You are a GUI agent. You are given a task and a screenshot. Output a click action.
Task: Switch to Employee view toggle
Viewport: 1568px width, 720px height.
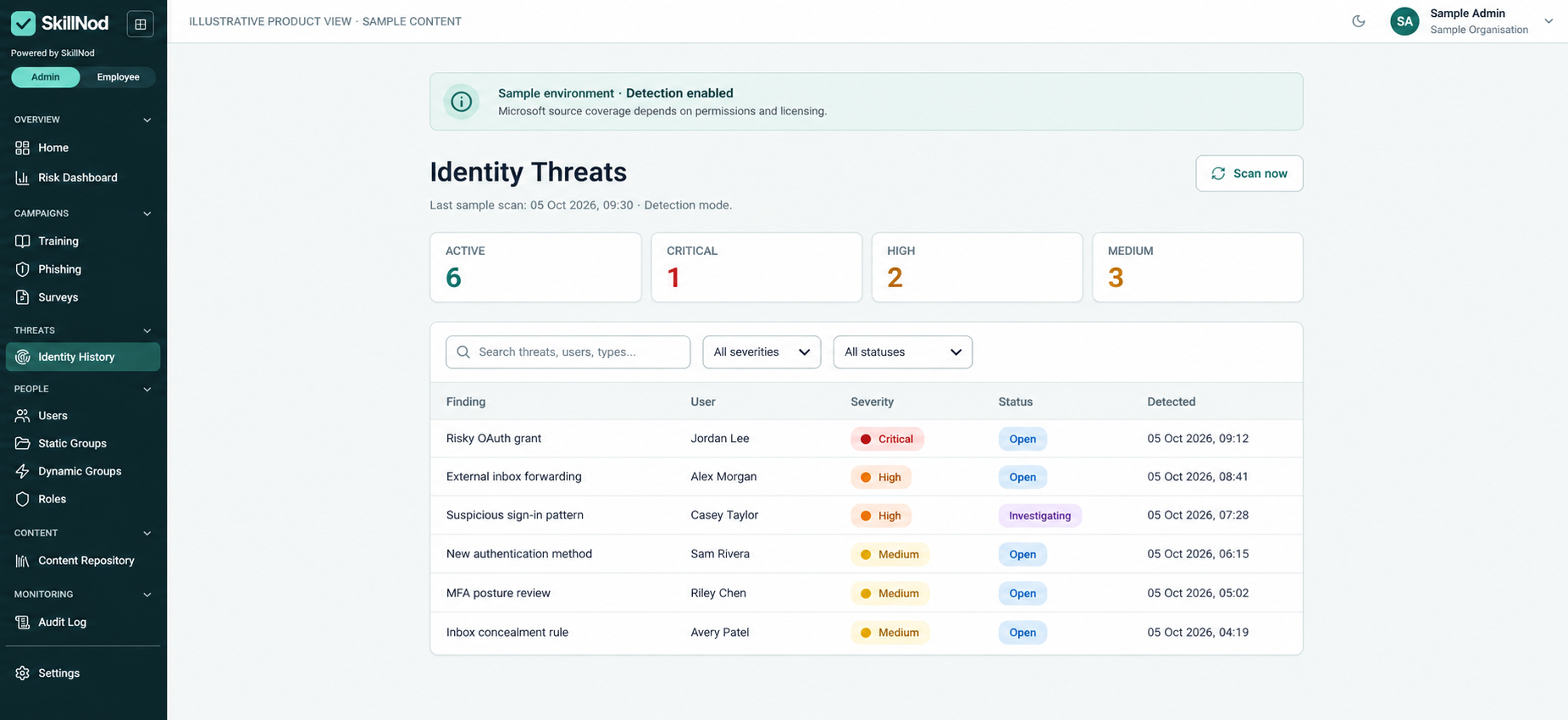coord(118,77)
